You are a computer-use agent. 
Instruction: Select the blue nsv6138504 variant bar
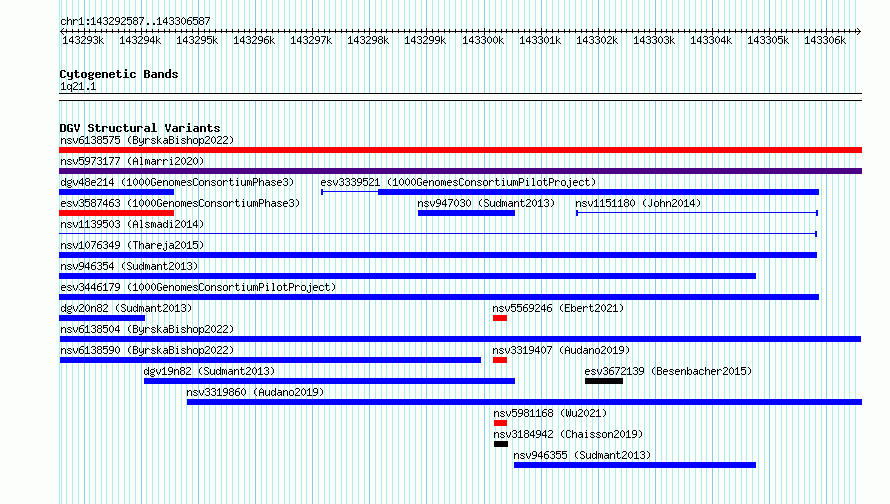(460, 339)
